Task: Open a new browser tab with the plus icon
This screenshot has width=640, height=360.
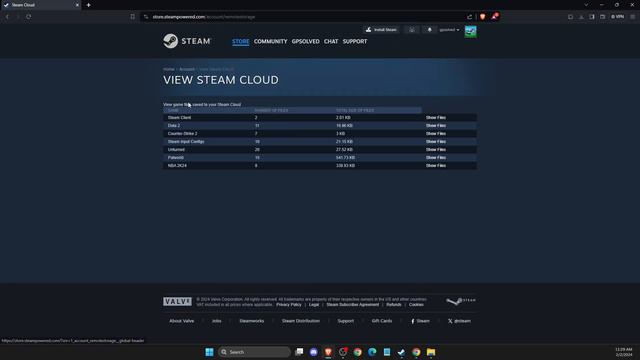Action: tap(89, 5)
